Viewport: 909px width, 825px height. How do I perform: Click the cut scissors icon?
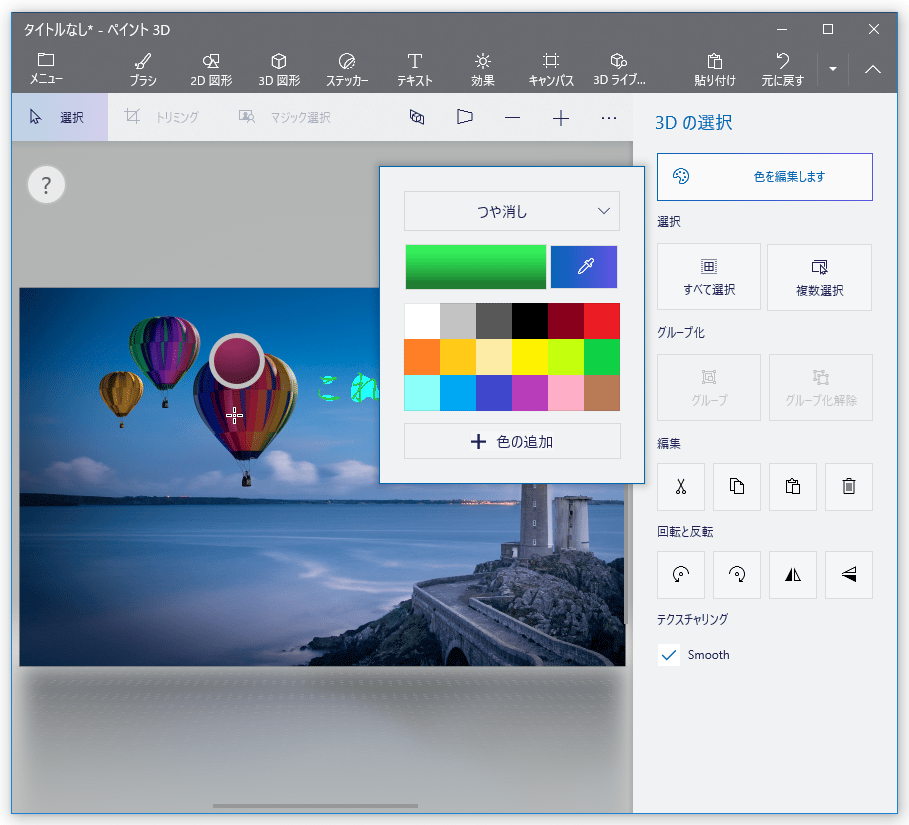[x=681, y=486]
